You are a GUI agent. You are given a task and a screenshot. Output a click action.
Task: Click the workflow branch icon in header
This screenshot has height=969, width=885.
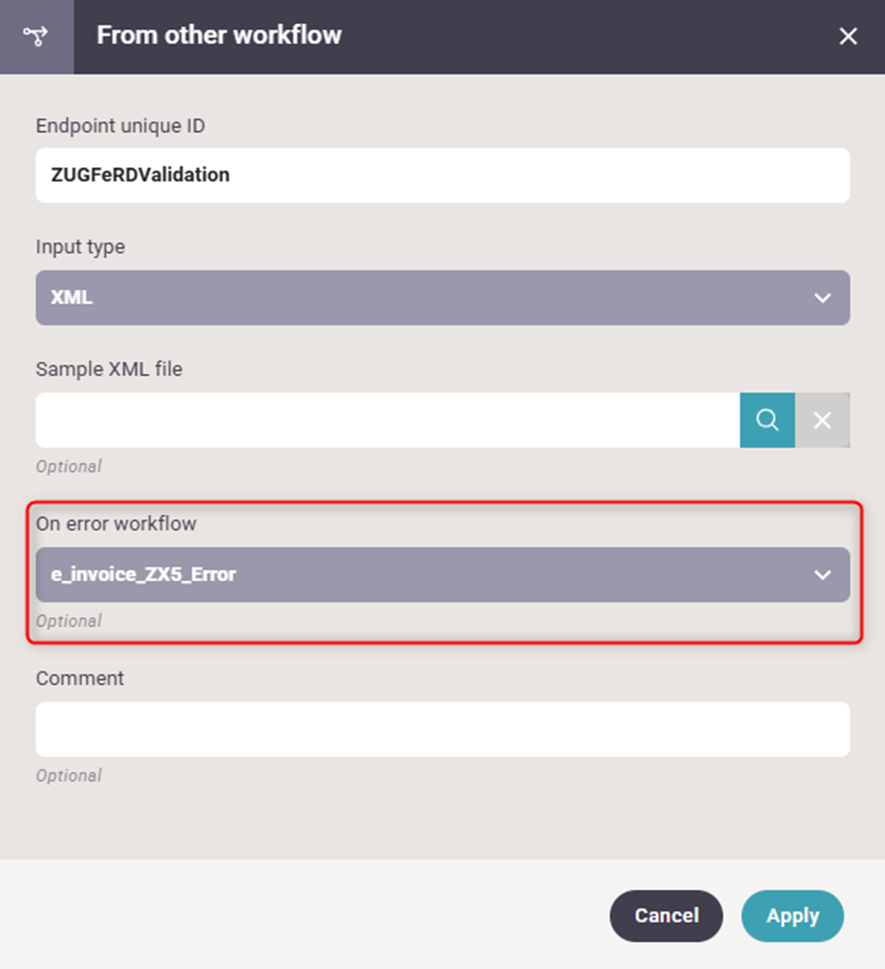(36, 36)
